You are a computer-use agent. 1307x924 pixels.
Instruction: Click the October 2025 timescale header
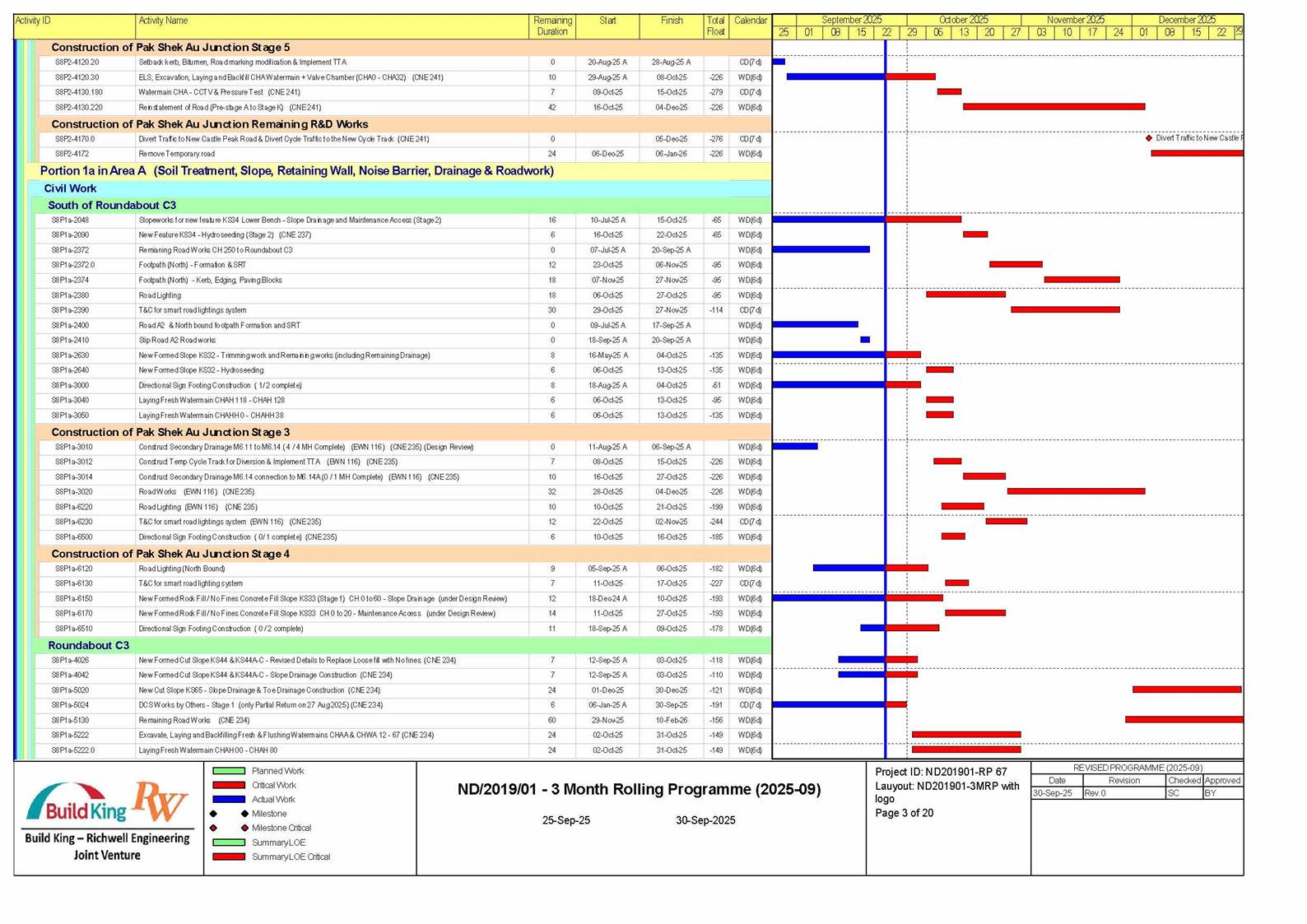[x=963, y=20]
